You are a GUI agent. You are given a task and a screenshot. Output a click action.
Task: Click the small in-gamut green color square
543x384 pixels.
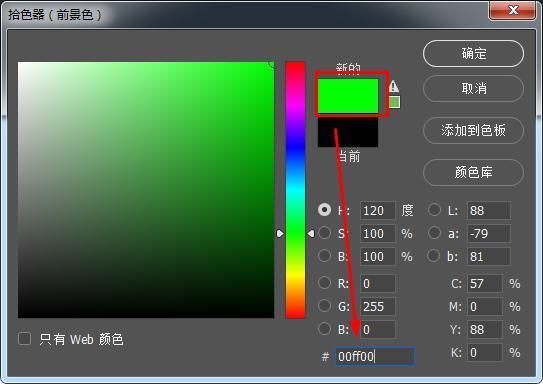(x=394, y=102)
